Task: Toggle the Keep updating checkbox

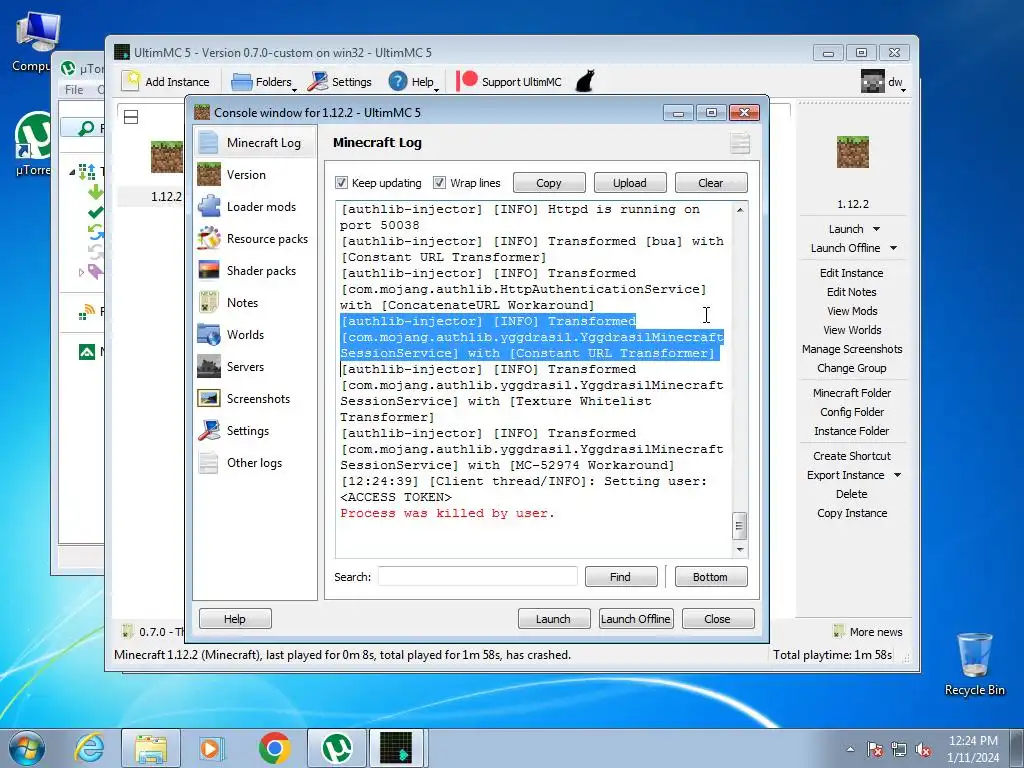Action: pos(342,182)
